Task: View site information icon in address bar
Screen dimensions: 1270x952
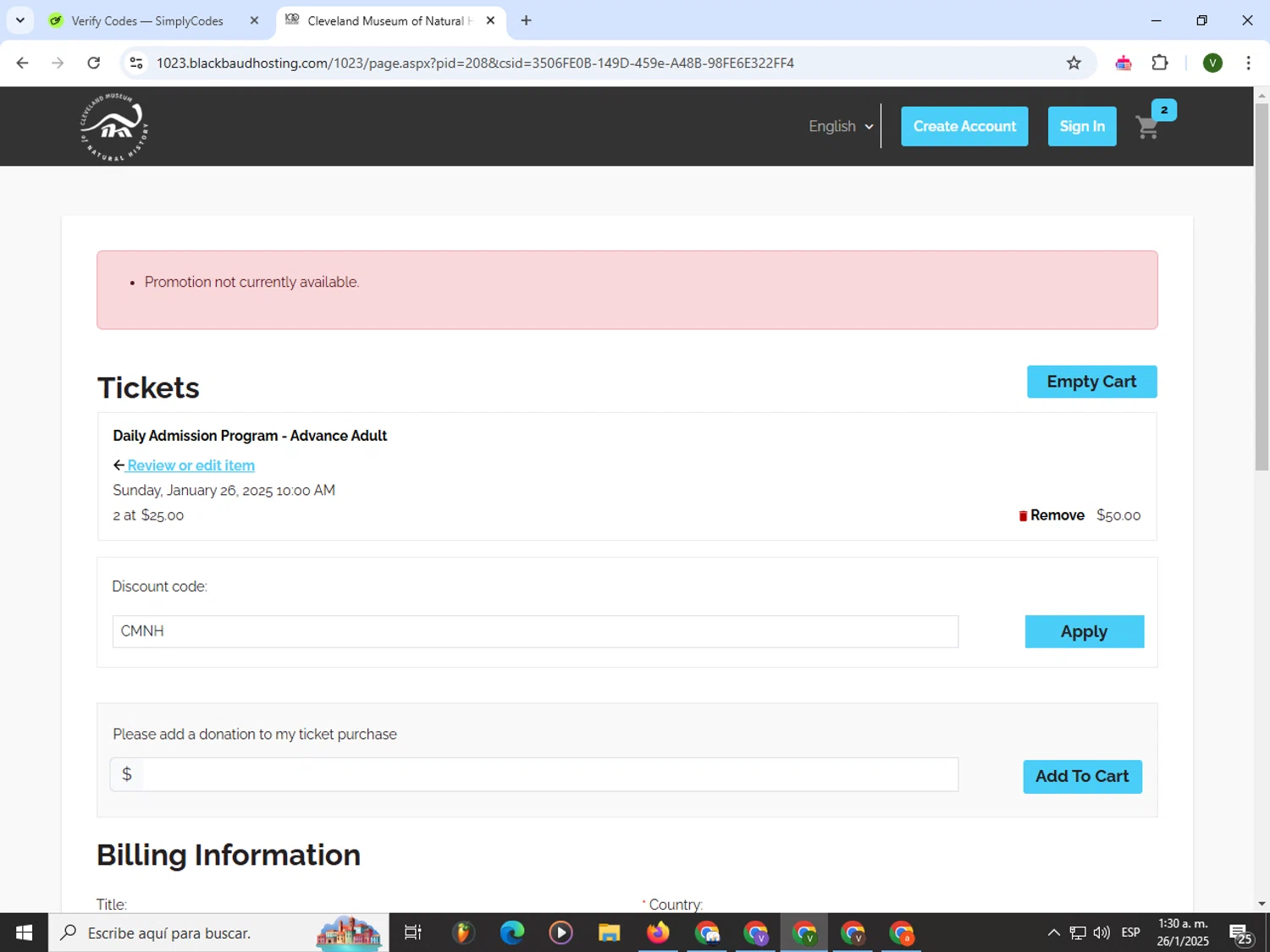Action: [x=136, y=63]
